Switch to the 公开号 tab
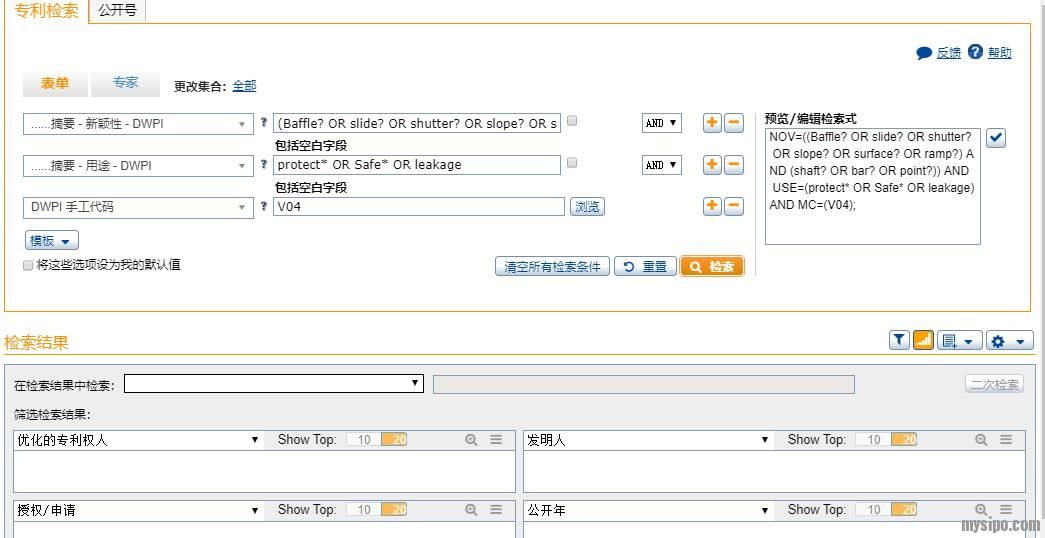The image size is (1045, 538). click(x=118, y=11)
